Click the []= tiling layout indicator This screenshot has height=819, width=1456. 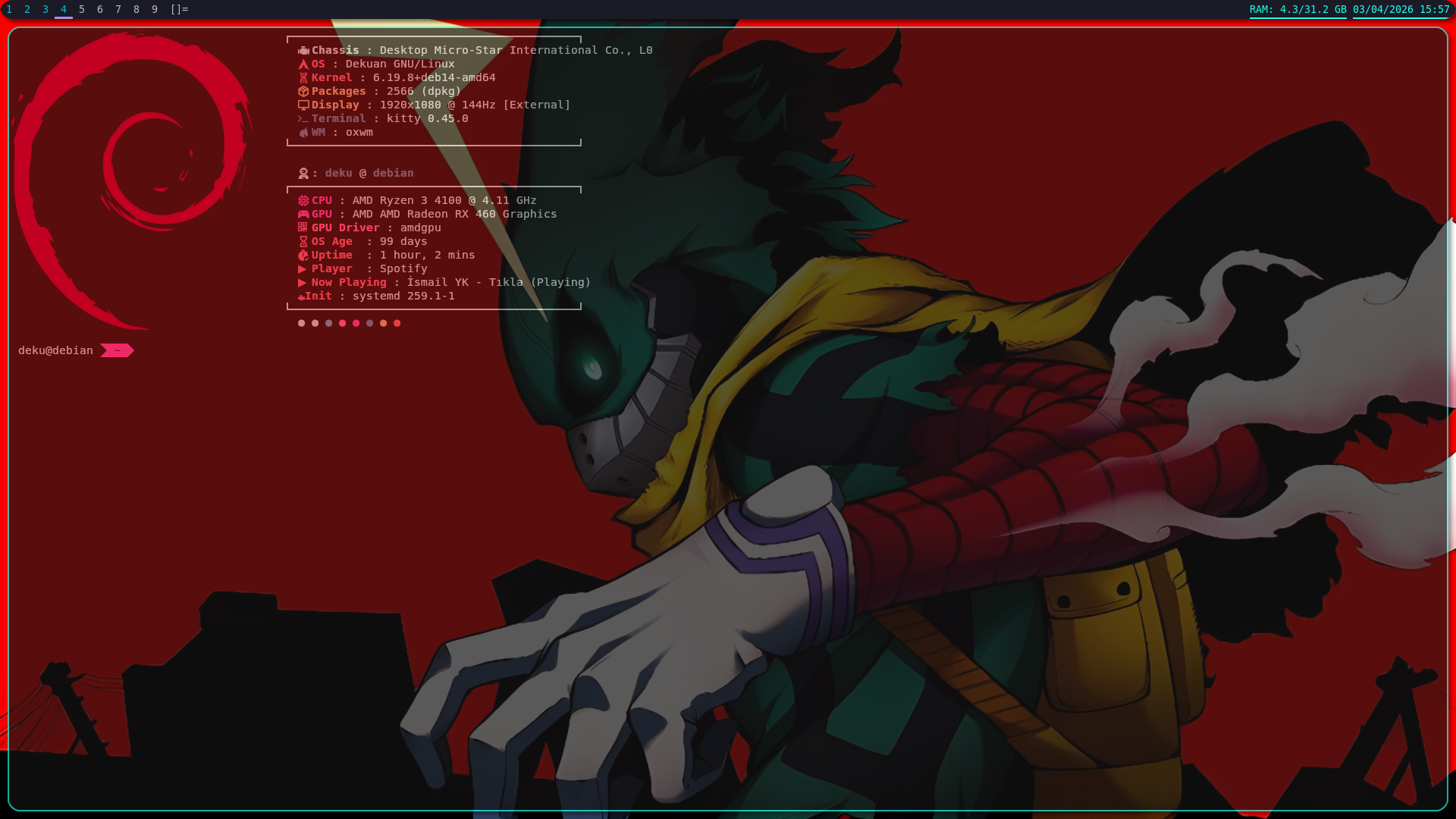coord(179,9)
